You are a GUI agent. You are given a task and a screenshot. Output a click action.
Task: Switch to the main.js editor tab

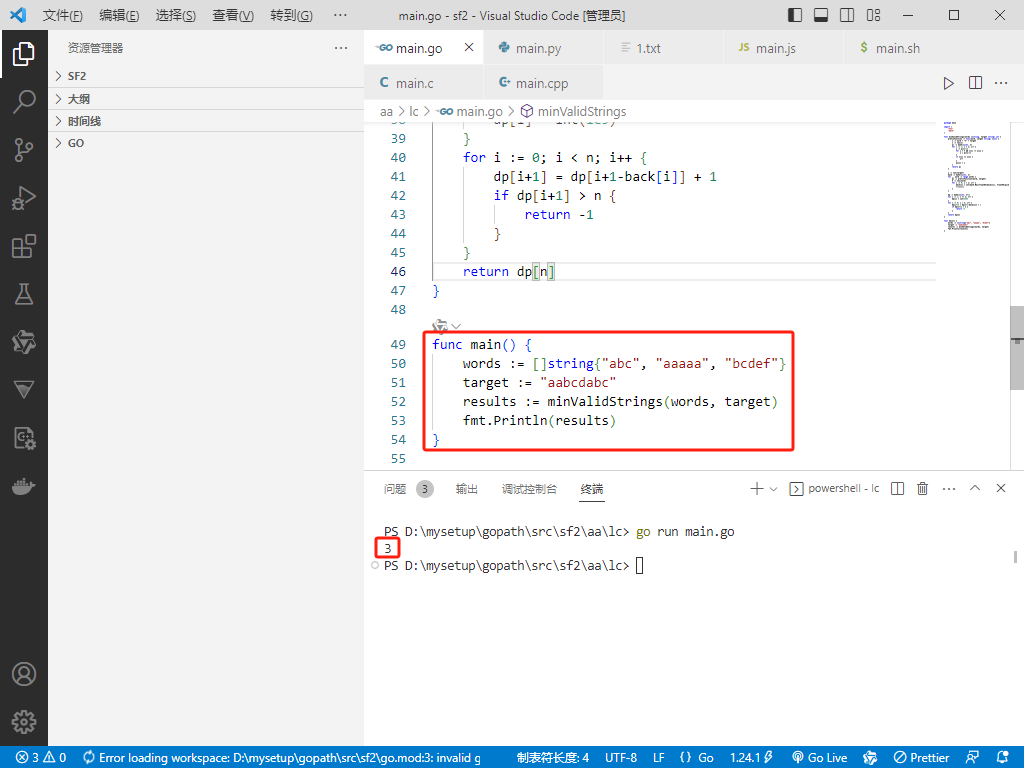(x=784, y=48)
